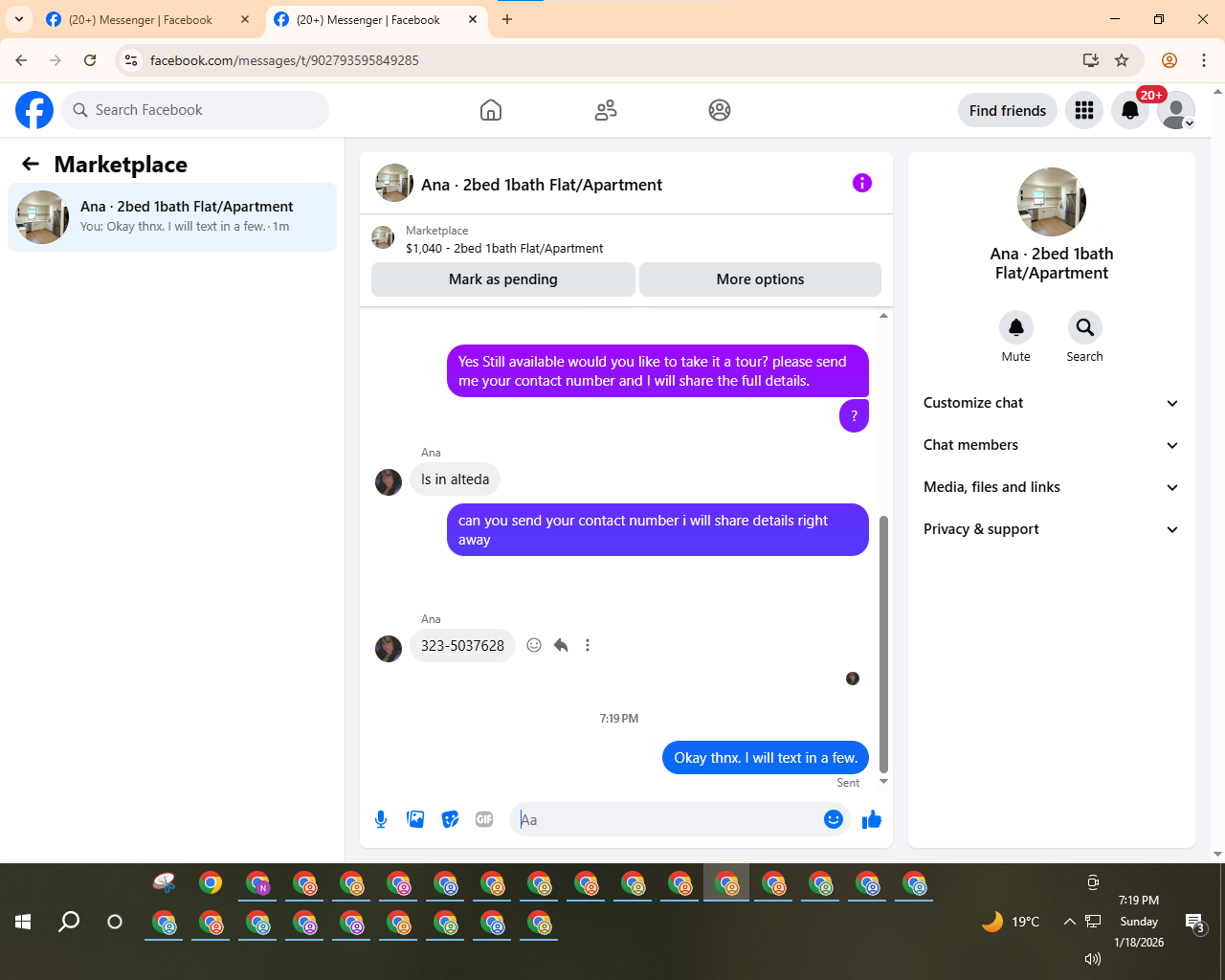Reload the page in Chrome
This screenshot has height=980, width=1225.
tap(90, 60)
